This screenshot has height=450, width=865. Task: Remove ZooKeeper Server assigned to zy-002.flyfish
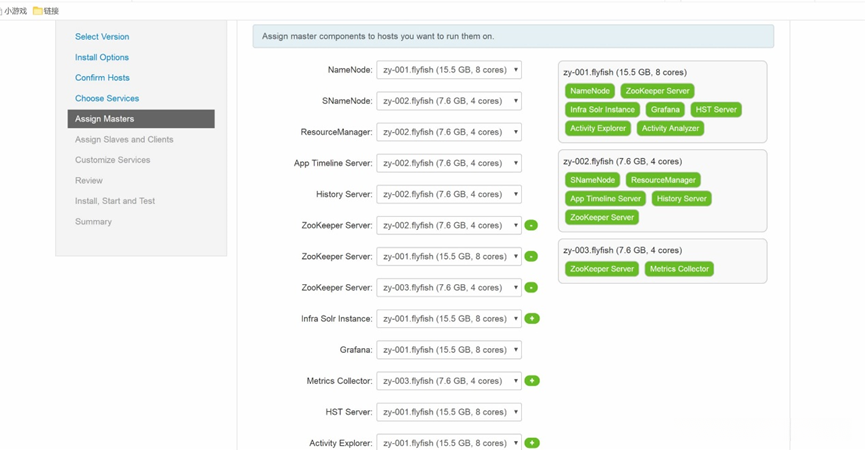pyautogui.click(x=531, y=226)
